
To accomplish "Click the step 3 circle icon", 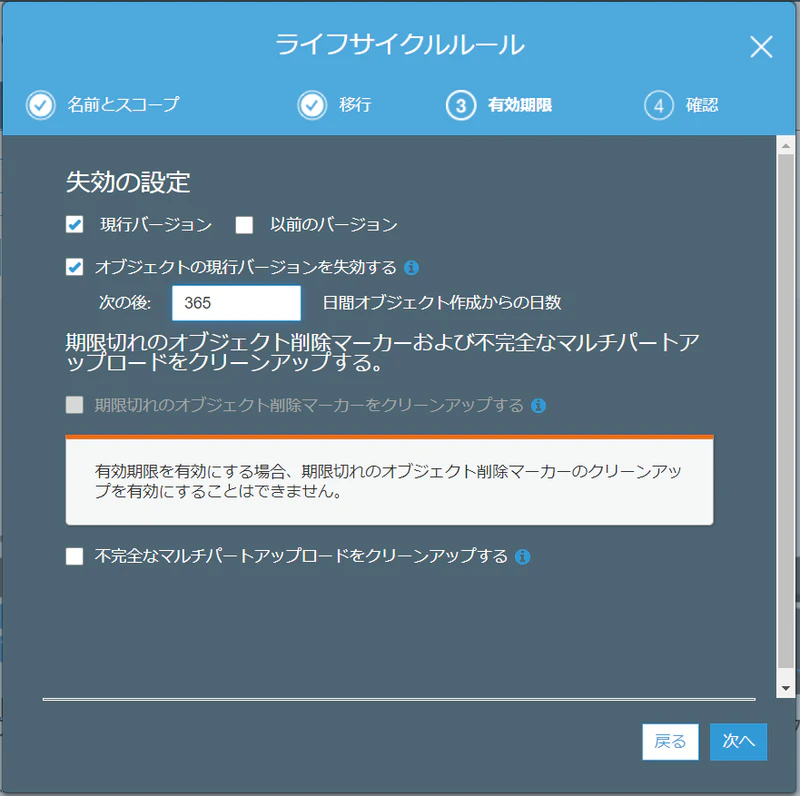I will coord(461,105).
